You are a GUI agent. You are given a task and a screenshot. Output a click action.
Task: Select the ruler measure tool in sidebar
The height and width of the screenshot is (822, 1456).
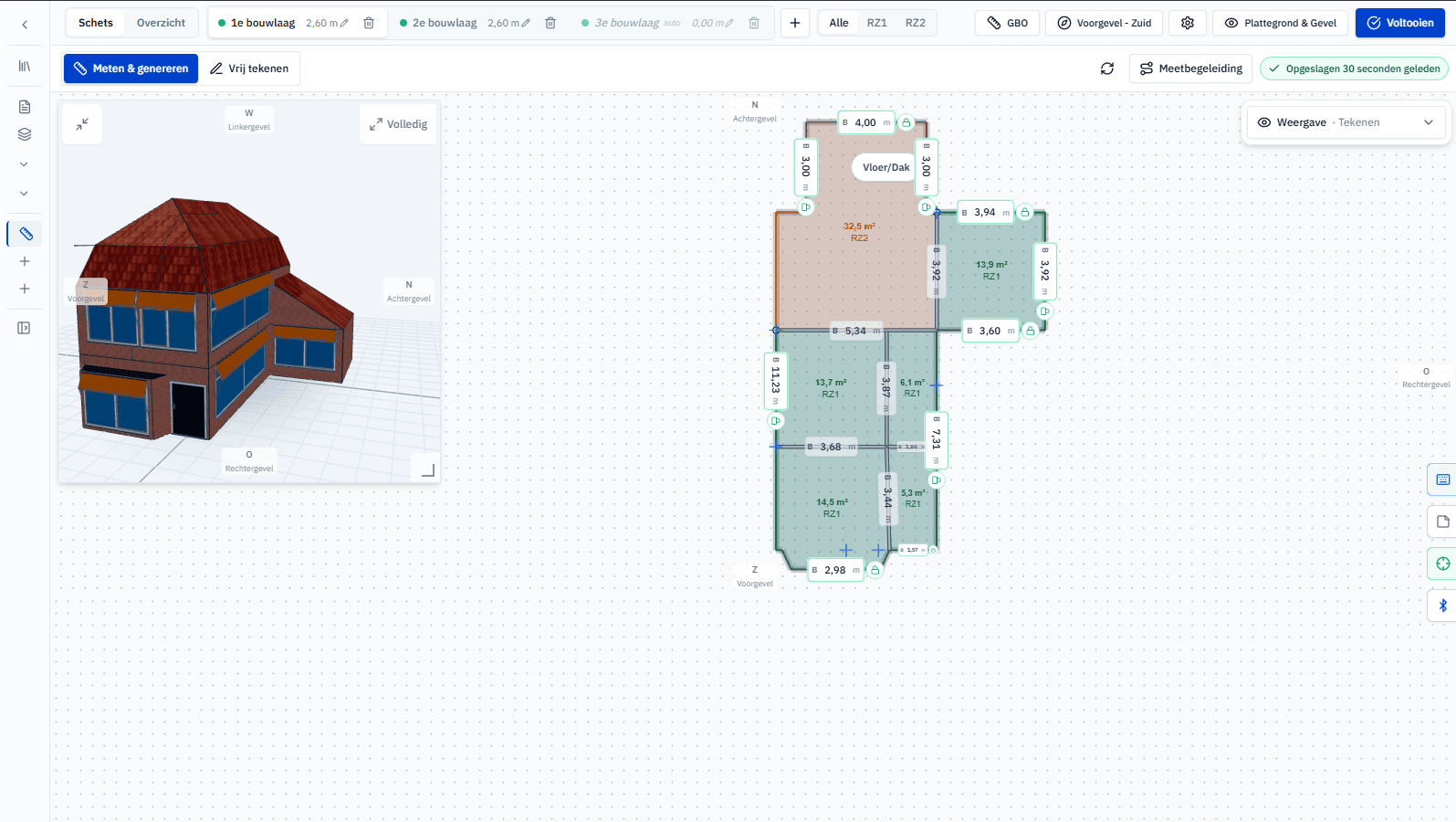(26, 234)
